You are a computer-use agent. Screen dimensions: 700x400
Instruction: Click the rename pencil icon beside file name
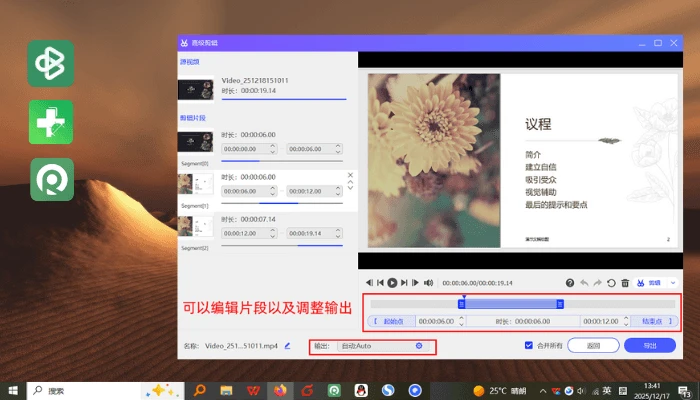coord(288,346)
